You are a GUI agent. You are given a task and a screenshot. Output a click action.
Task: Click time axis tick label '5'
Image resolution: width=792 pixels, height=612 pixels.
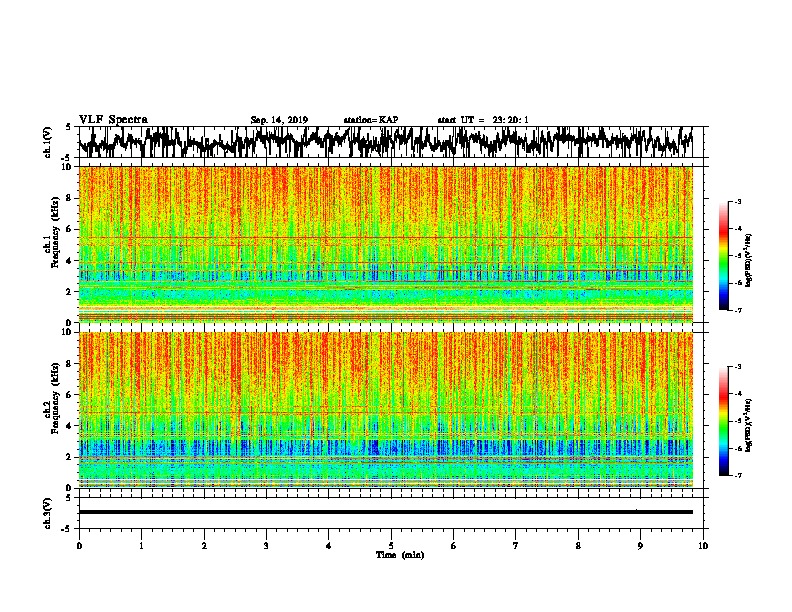click(391, 546)
